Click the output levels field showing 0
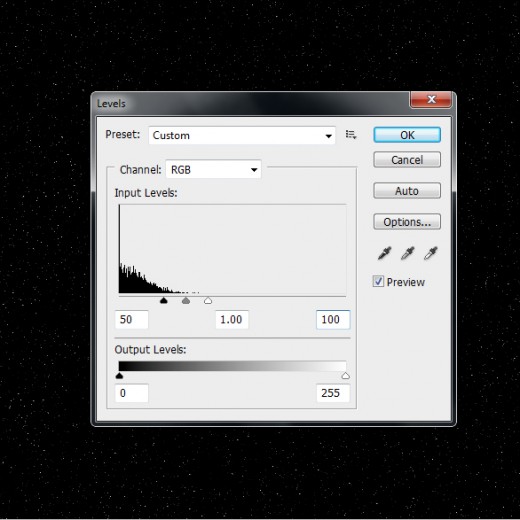 point(132,393)
